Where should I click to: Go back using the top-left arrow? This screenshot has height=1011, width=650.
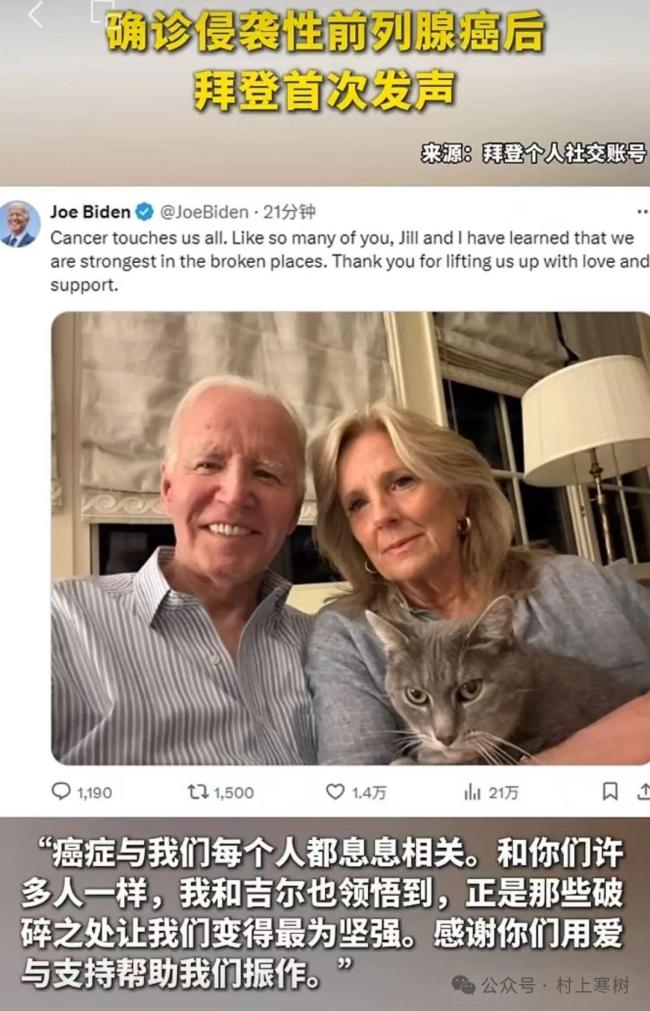35,14
